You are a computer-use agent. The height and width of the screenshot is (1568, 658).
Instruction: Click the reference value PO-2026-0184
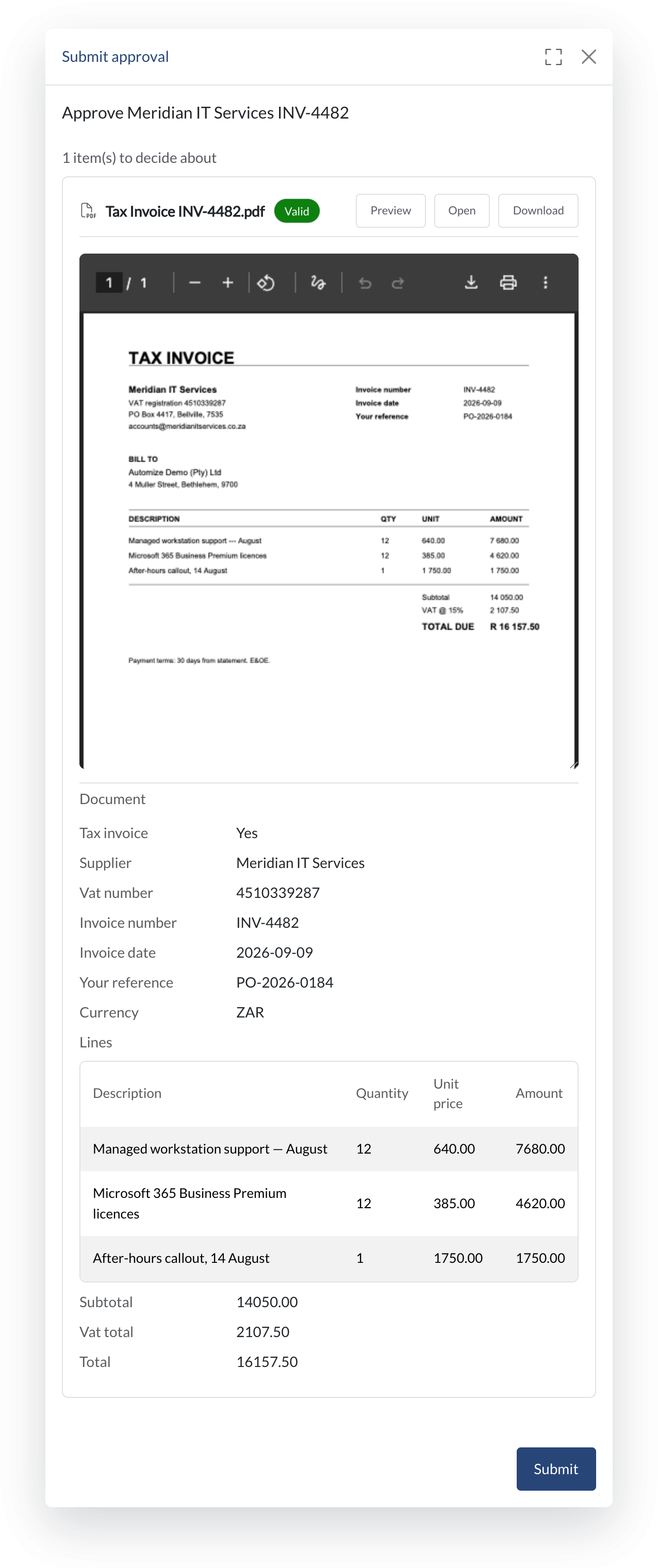[284, 982]
